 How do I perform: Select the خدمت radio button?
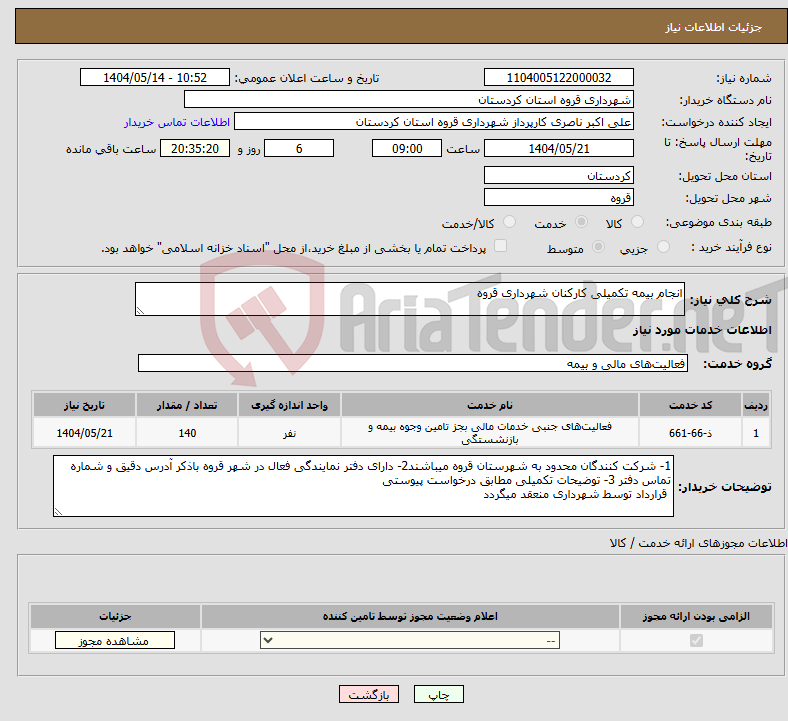[x=581, y=222]
